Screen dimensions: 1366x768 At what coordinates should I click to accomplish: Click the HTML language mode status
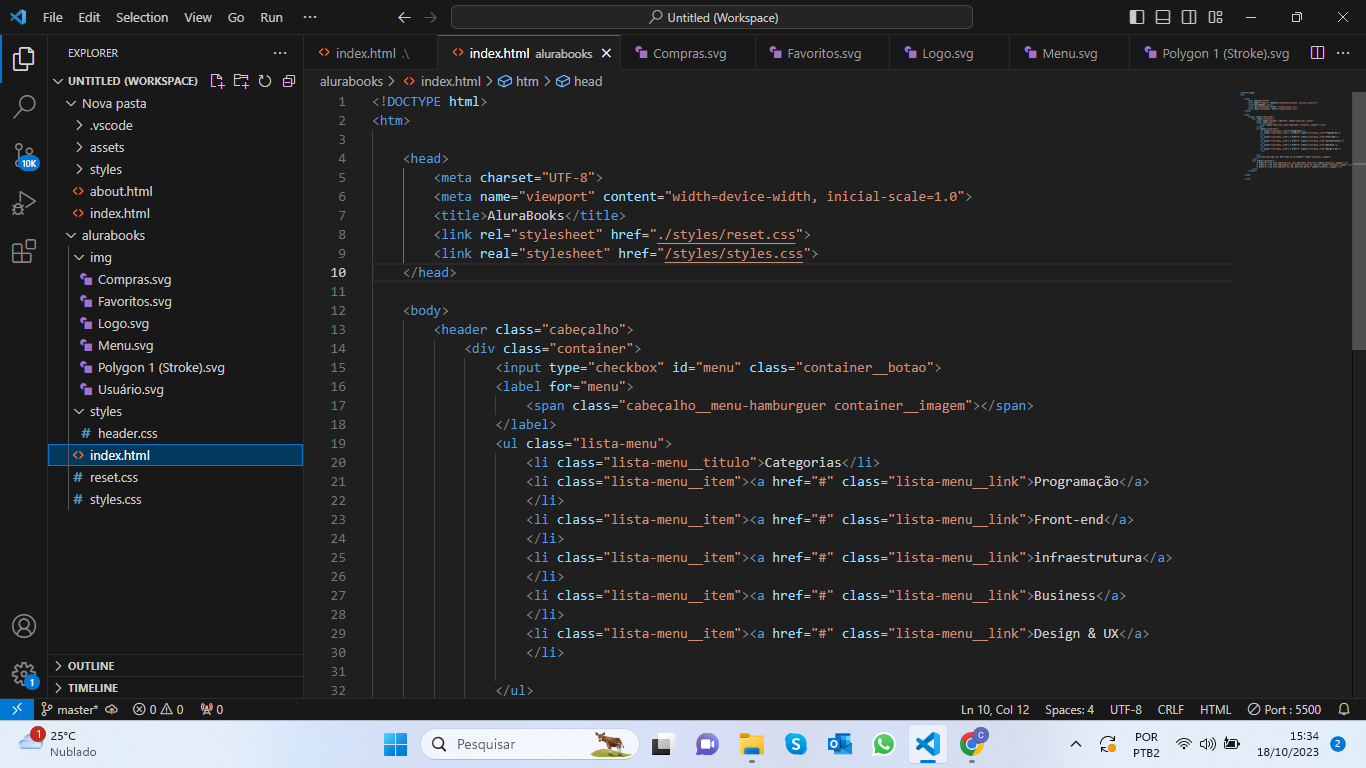(x=1215, y=709)
